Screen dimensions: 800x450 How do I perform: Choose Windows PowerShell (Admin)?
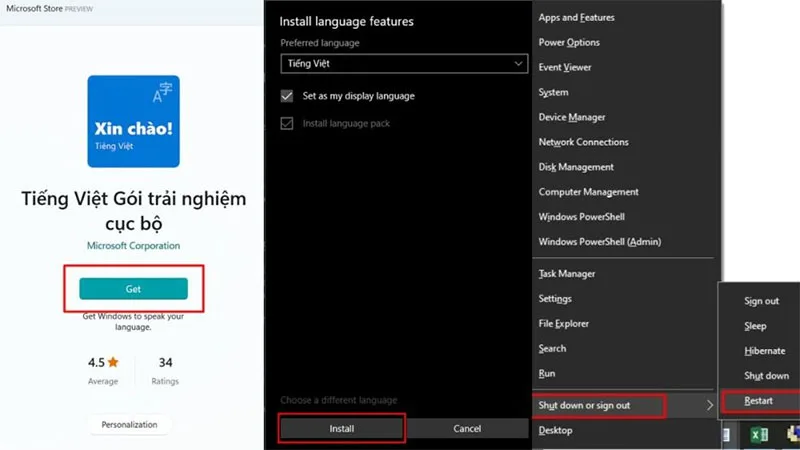[x=599, y=242]
